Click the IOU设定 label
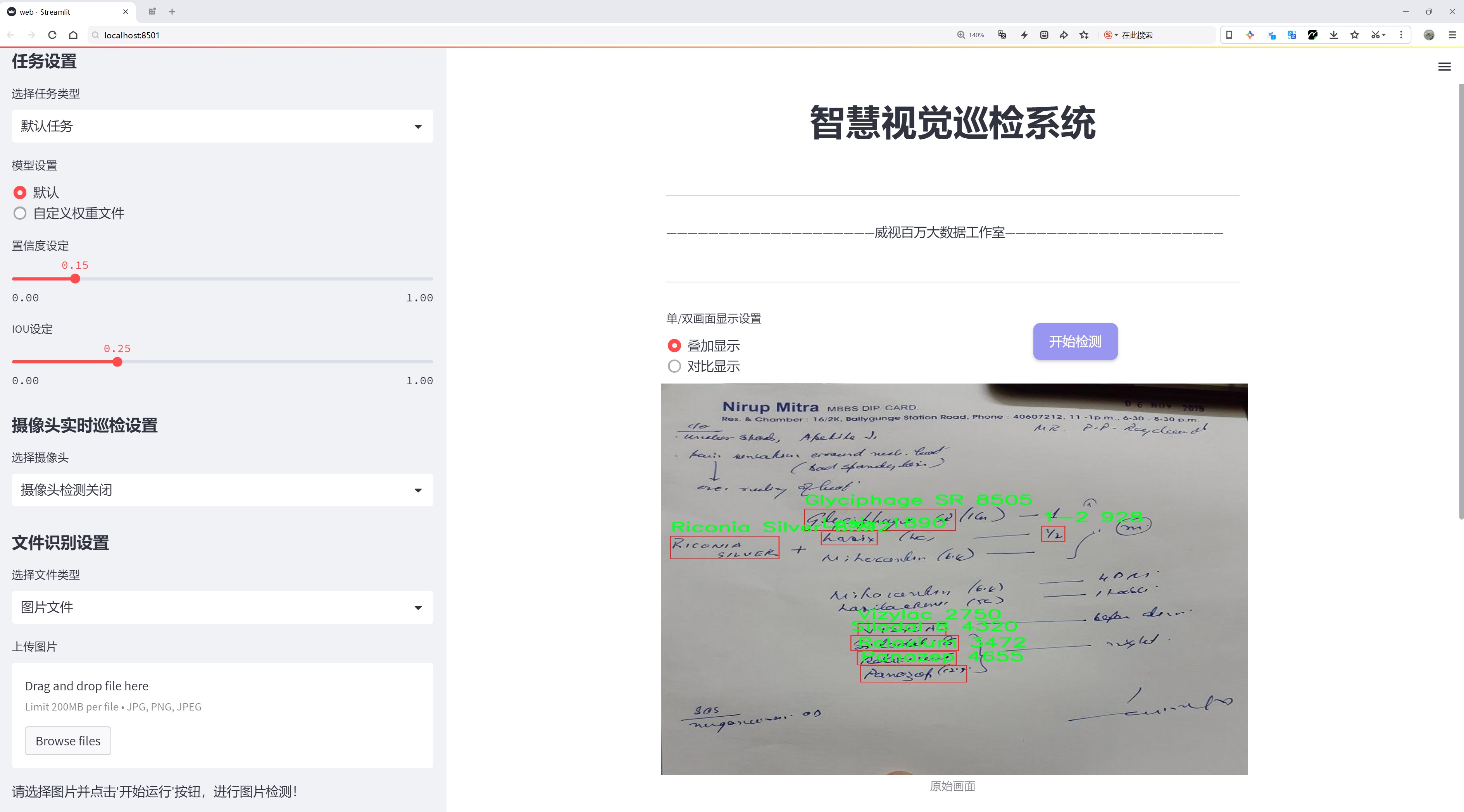The image size is (1464, 812). pos(32,329)
